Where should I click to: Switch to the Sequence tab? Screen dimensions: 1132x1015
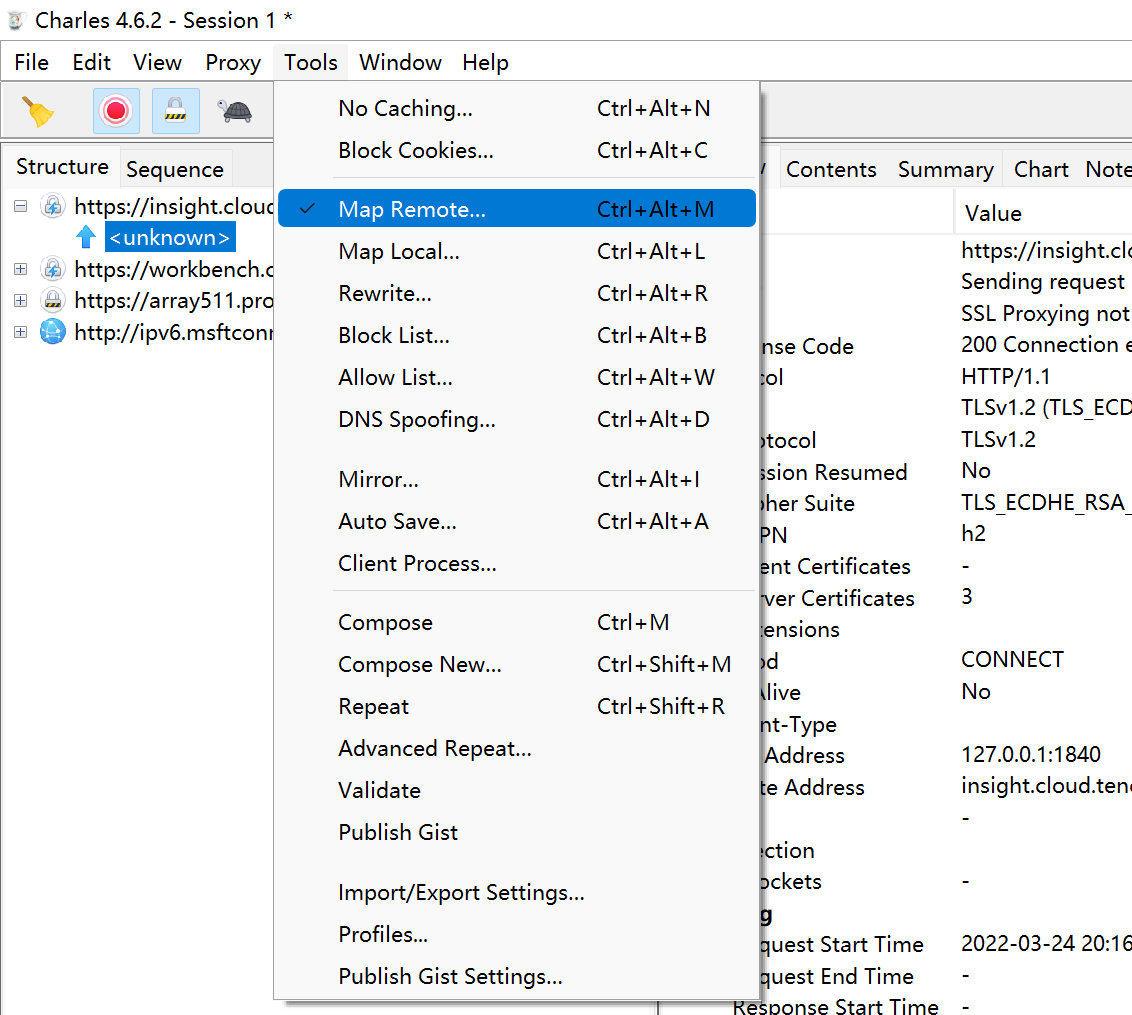(175, 170)
